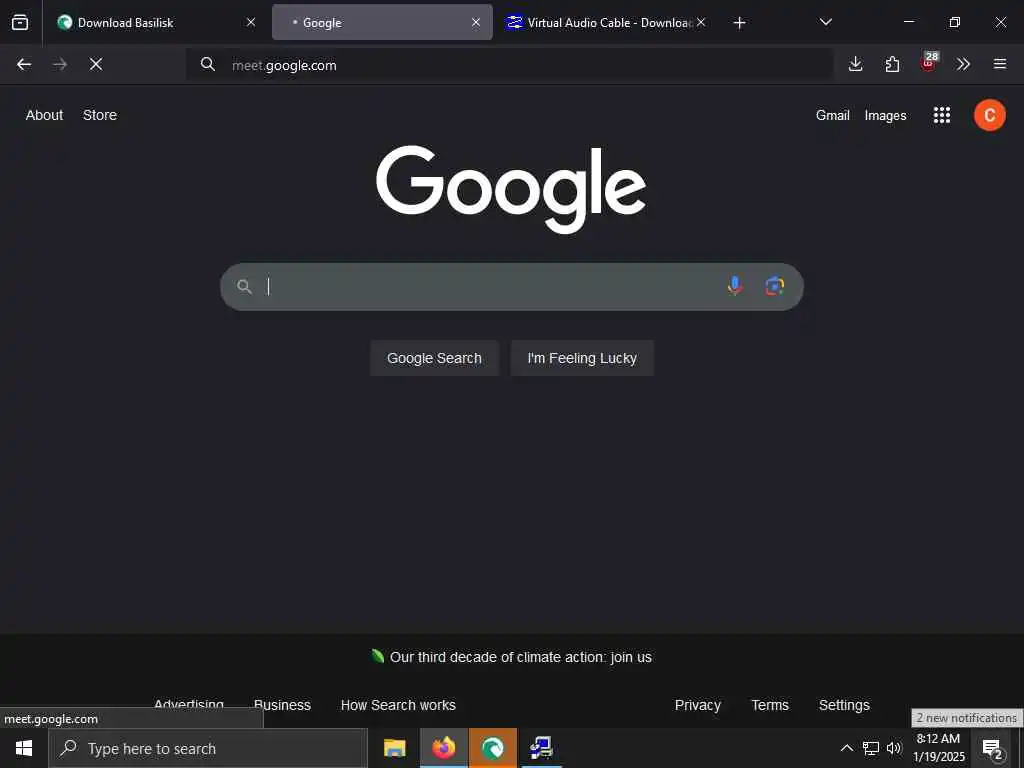Open the Firefox View icon at top-left
Image resolution: width=1024 pixels, height=768 pixels.
(x=20, y=23)
